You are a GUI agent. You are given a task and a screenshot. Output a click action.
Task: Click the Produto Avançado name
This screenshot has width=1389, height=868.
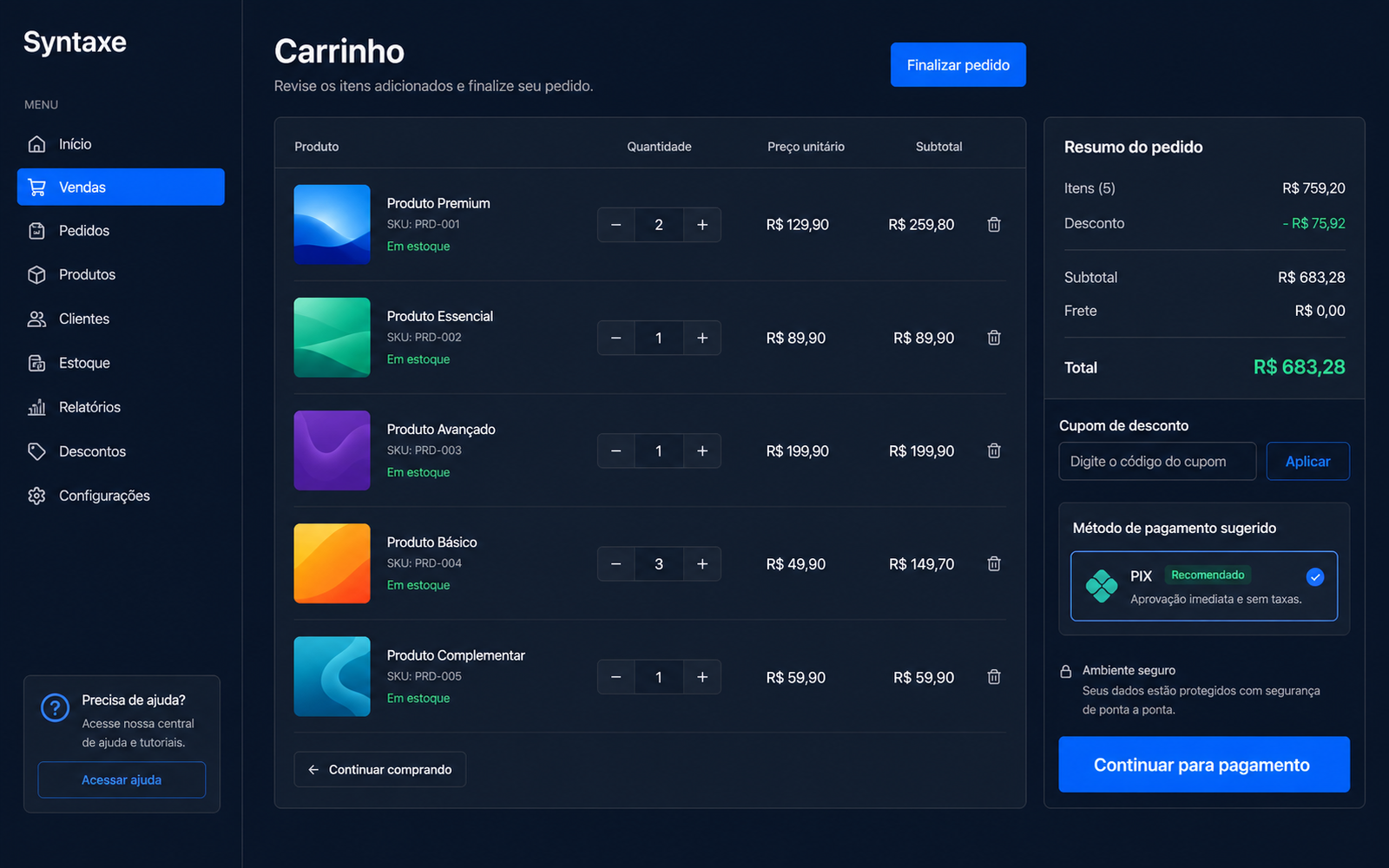pos(441,430)
